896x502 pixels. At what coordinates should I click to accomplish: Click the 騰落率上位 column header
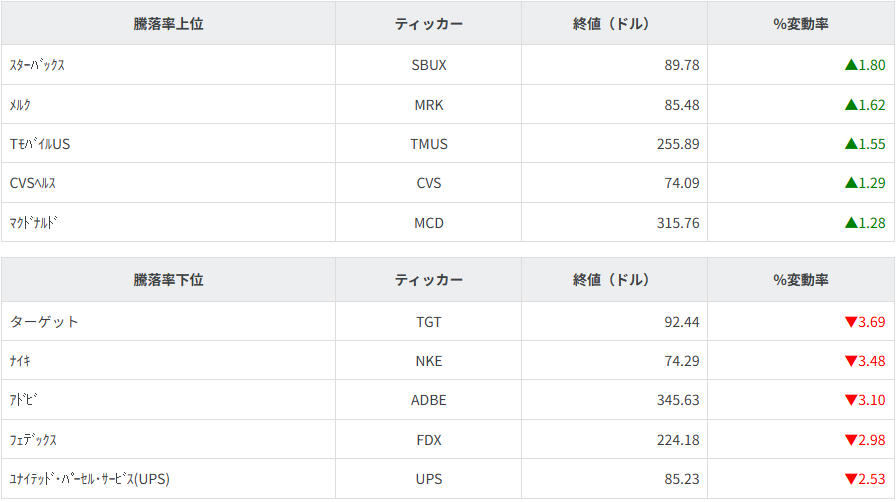click(x=168, y=23)
